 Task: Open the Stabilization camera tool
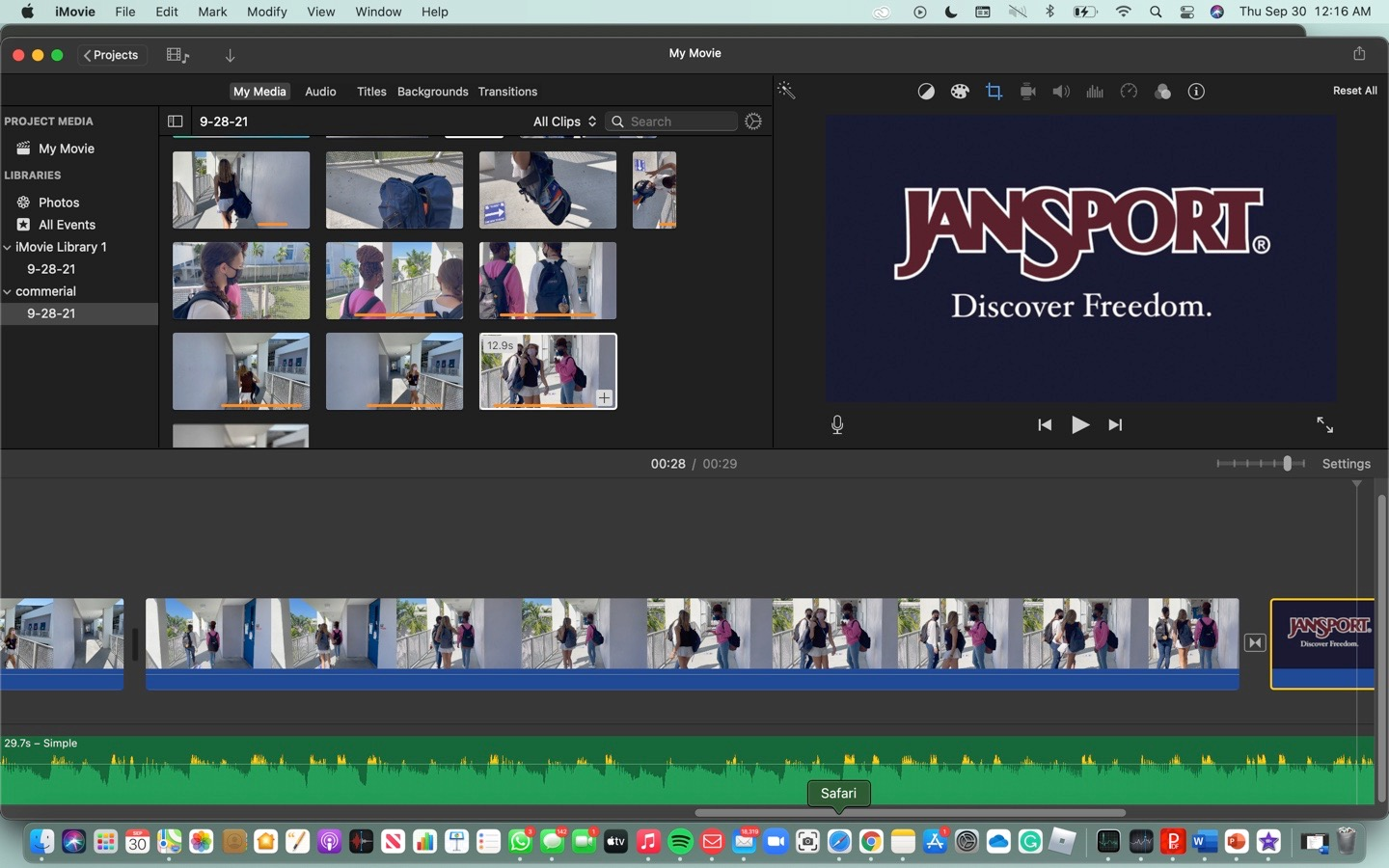pyautogui.click(x=1027, y=92)
